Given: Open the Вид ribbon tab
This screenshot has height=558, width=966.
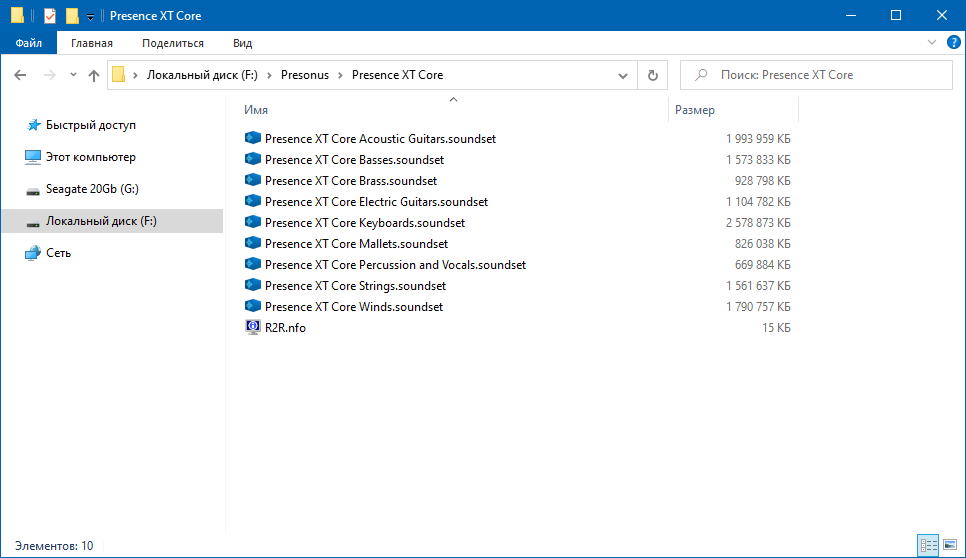Looking at the screenshot, I should click(x=243, y=43).
